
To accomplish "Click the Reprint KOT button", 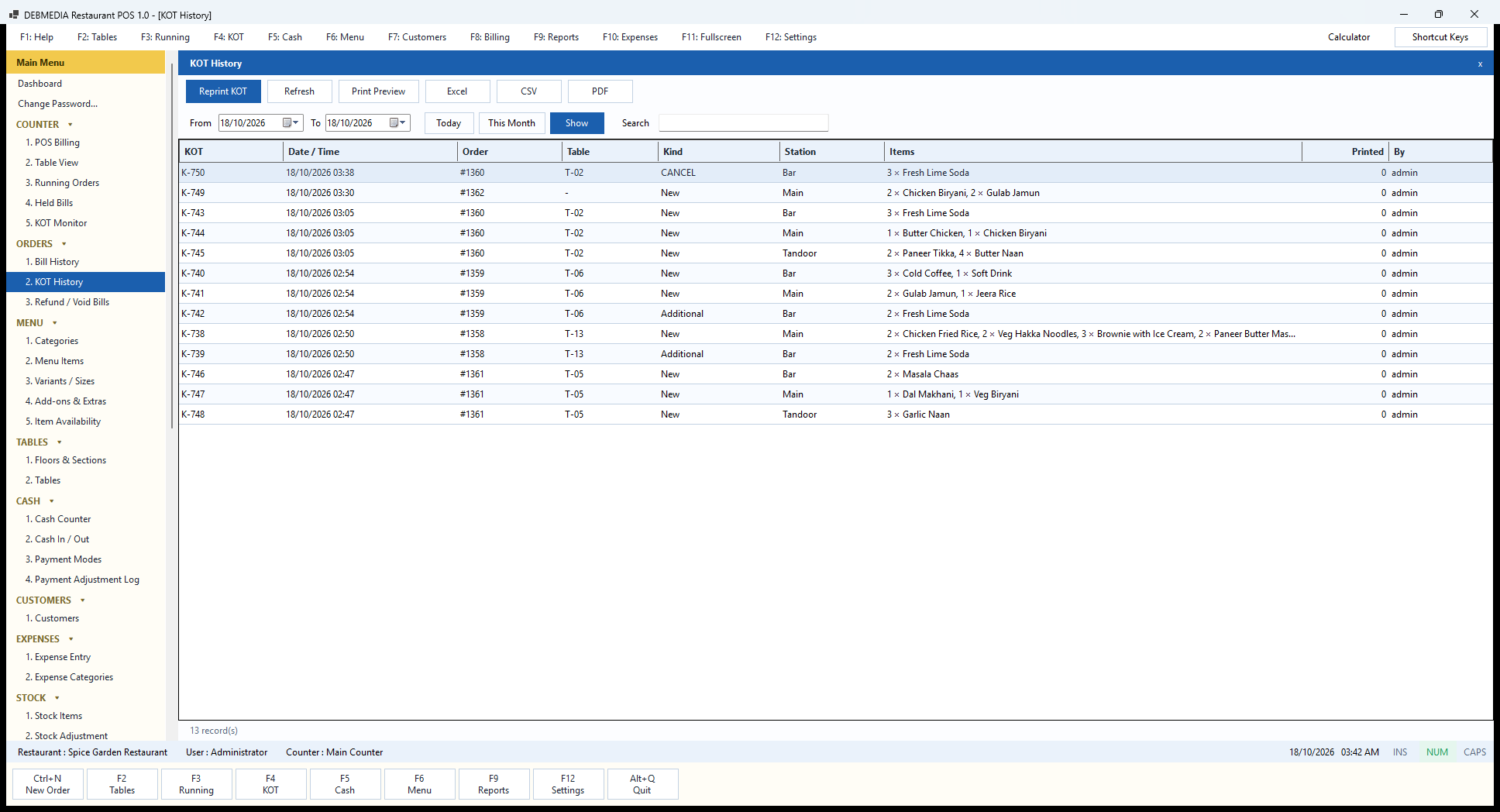I will (x=223, y=91).
